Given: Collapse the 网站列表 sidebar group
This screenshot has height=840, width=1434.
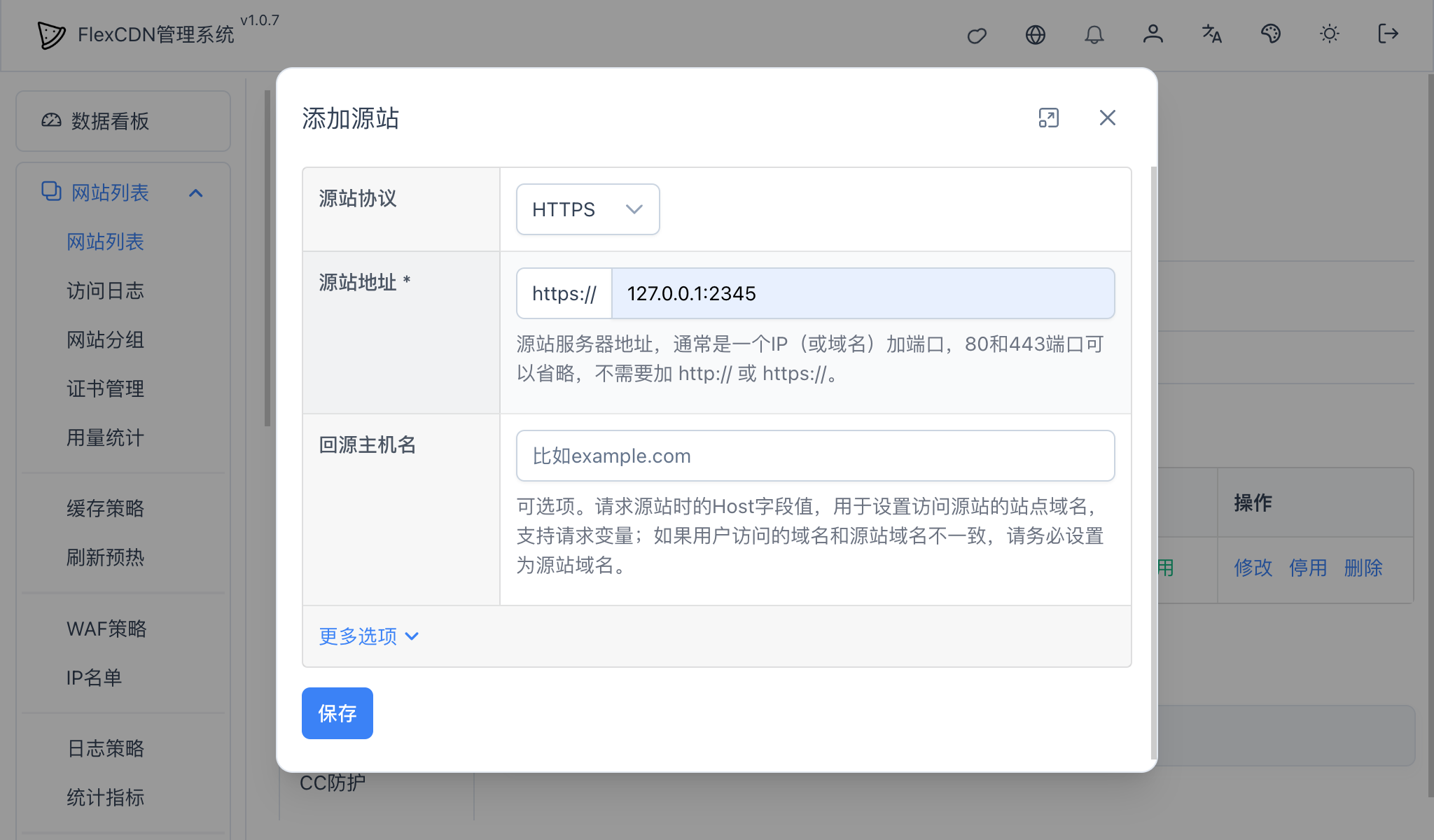Looking at the screenshot, I should [x=197, y=192].
